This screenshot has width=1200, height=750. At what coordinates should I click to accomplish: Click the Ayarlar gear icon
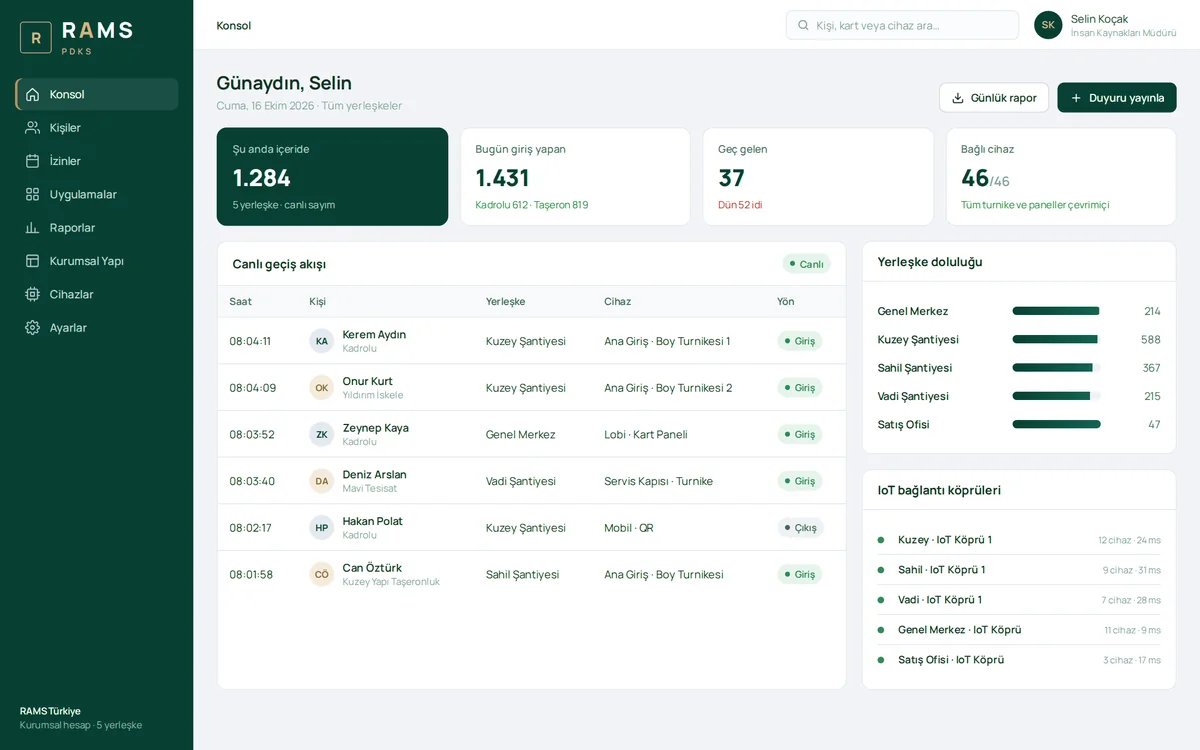tap(33, 327)
